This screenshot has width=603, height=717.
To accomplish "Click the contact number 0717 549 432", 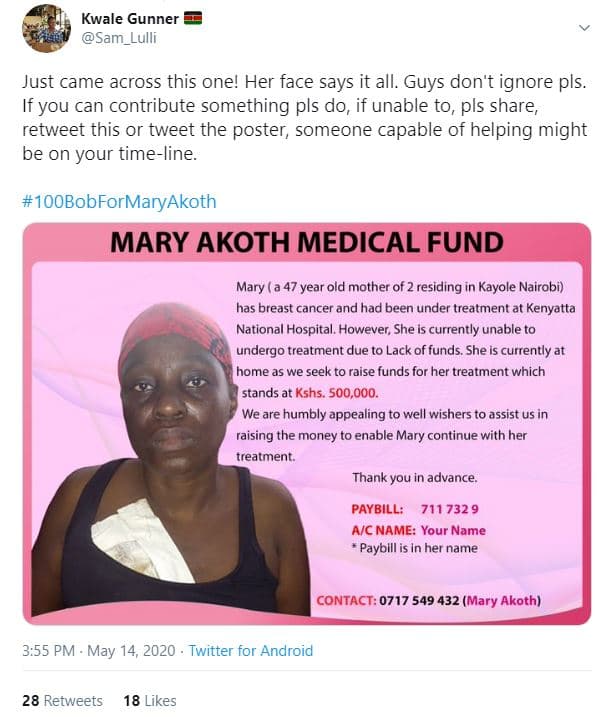I will pyautogui.click(x=418, y=600).
